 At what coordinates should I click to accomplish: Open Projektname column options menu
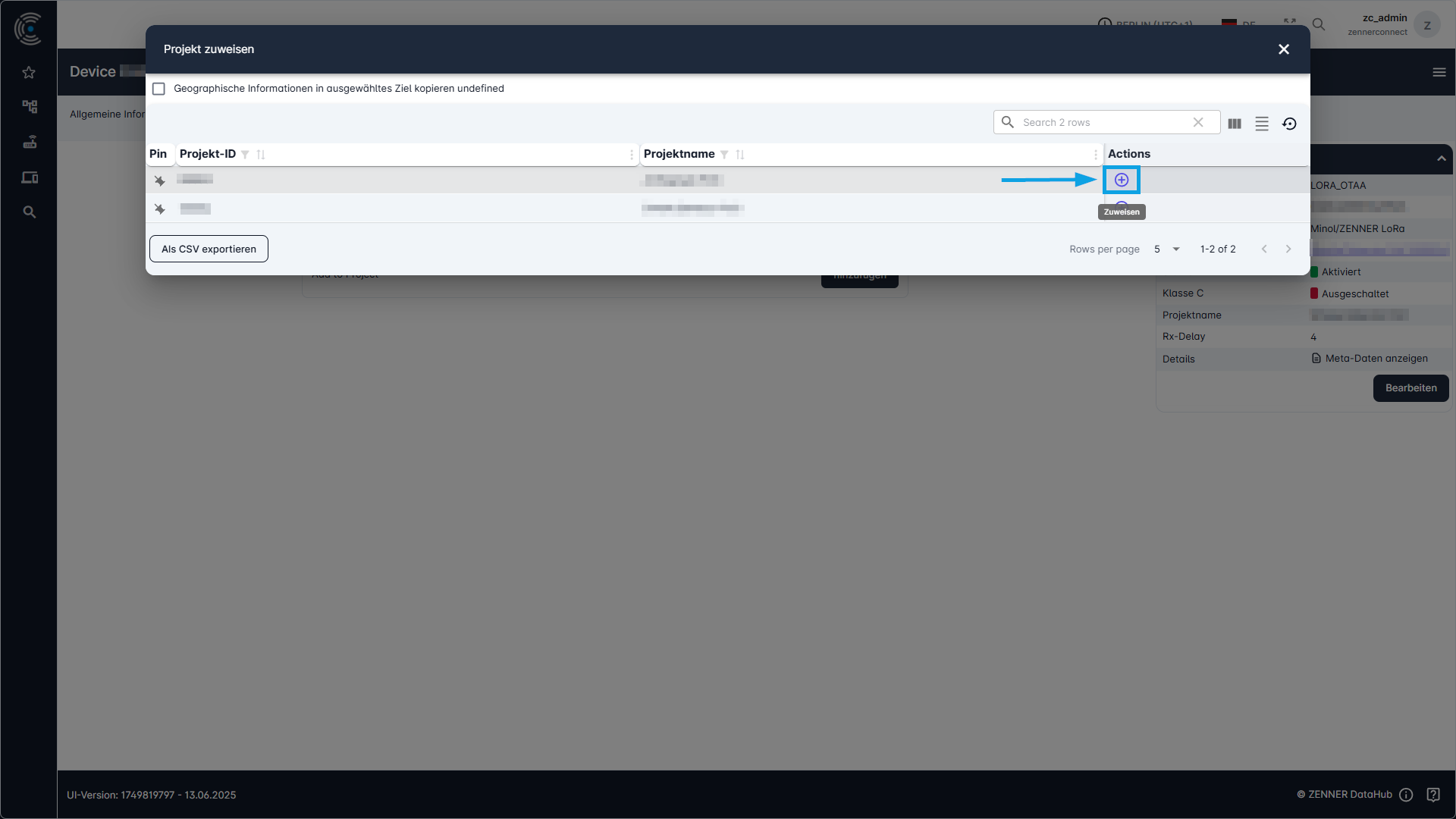pos(1096,155)
